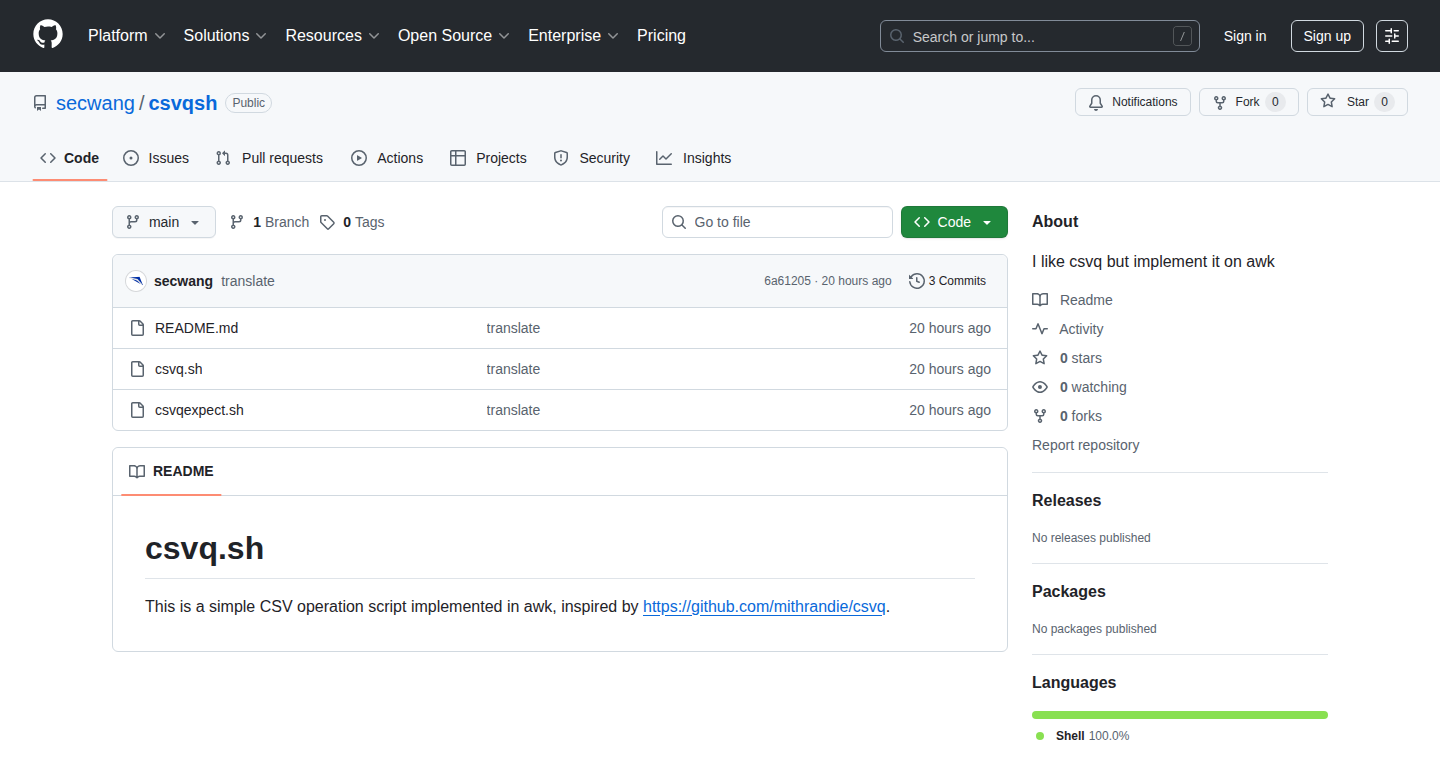1440x761 pixels.
Task: Open the Enterprise dropdown
Action: point(573,35)
